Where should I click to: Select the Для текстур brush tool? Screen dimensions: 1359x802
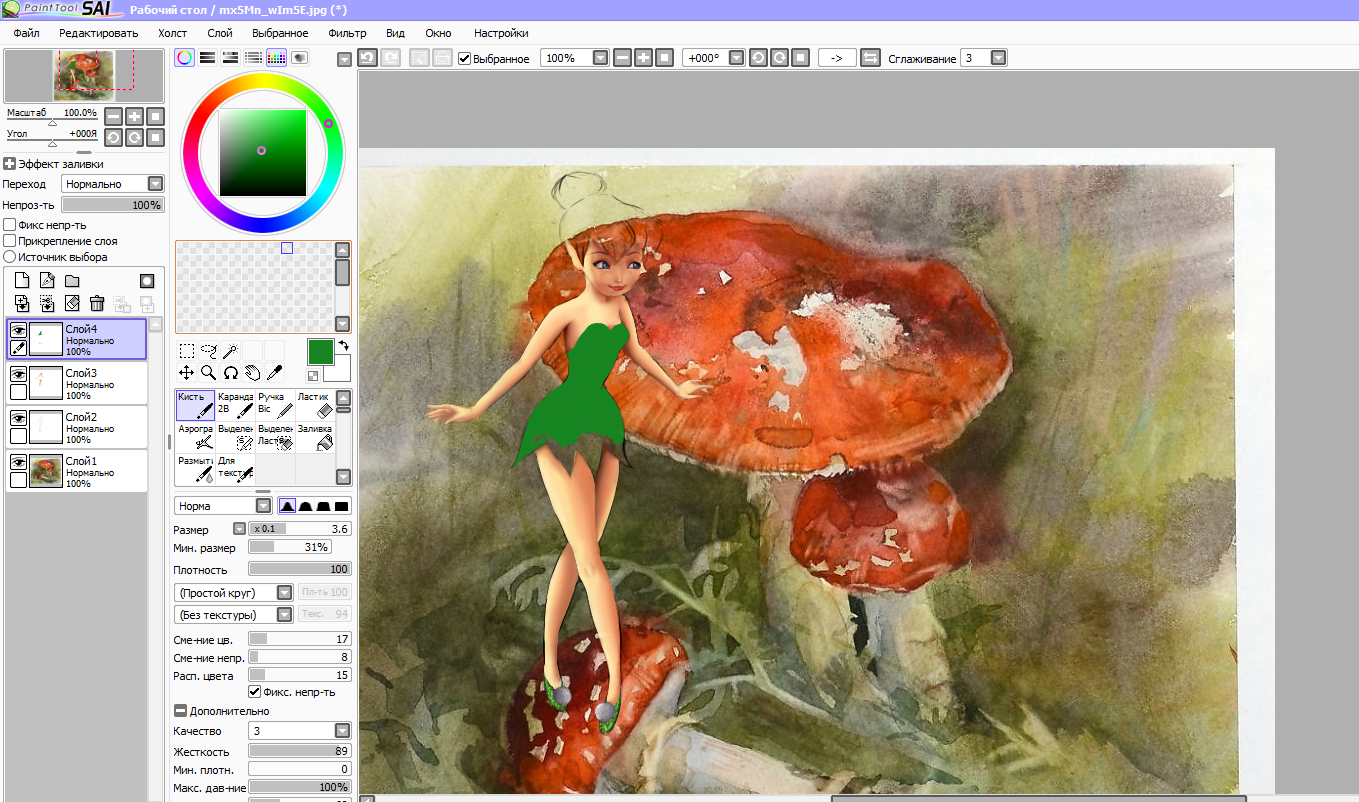coord(235,469)
